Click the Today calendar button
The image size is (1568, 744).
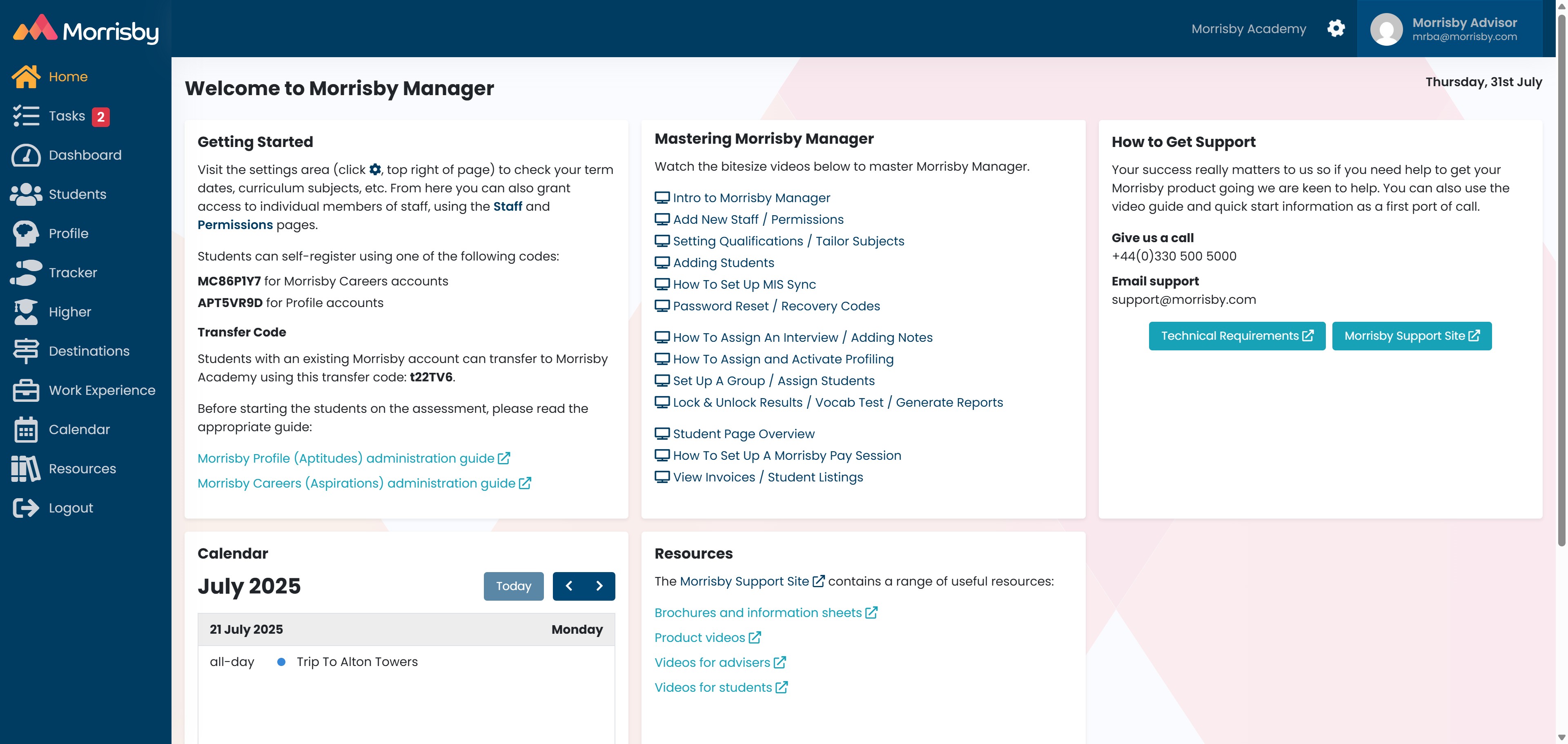pos(513,586)
